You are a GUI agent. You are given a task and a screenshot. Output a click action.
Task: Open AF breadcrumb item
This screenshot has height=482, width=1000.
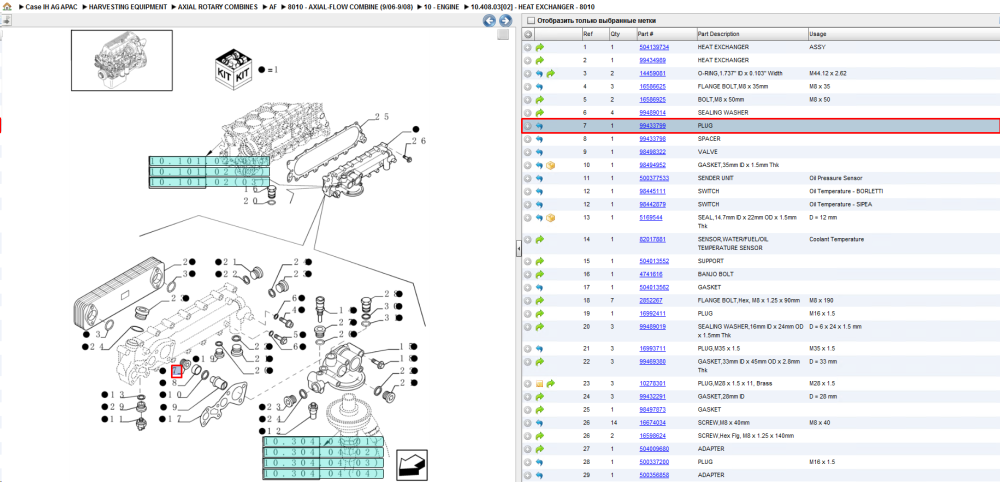tap(274, 6)
